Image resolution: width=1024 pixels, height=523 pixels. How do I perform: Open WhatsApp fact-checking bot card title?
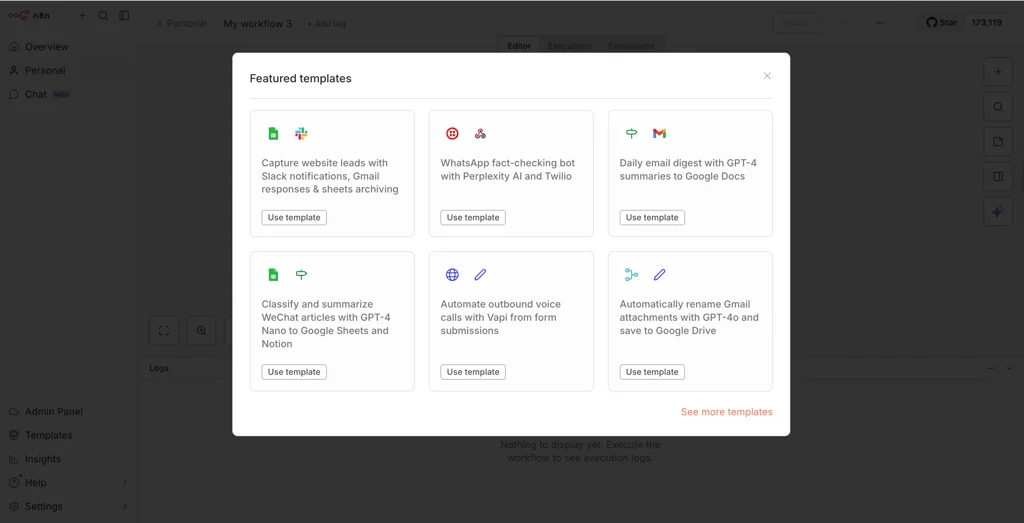pyautogui.click(x=507, y=170)
